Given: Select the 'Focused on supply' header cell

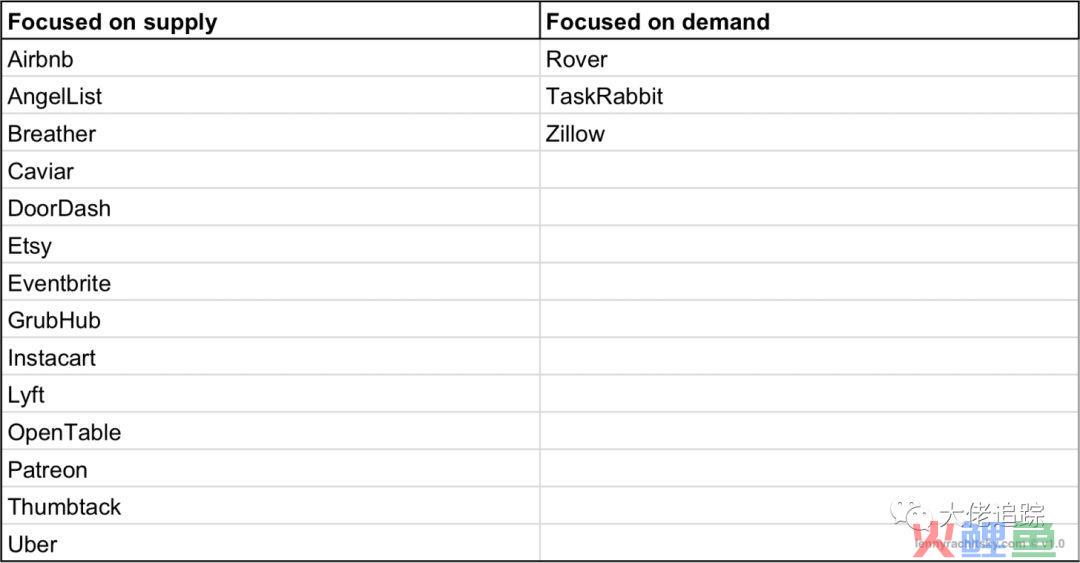Looking at the screenshot, I should coord(270,21).
